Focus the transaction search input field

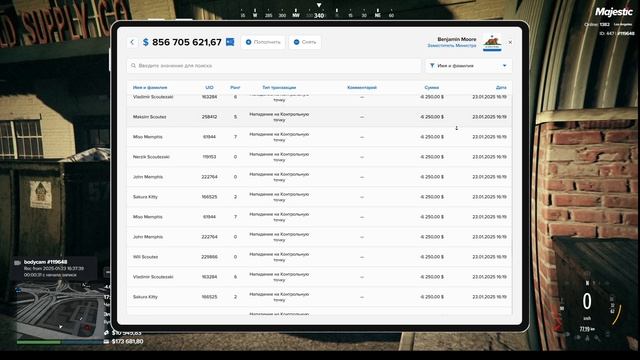coord(273,66)
